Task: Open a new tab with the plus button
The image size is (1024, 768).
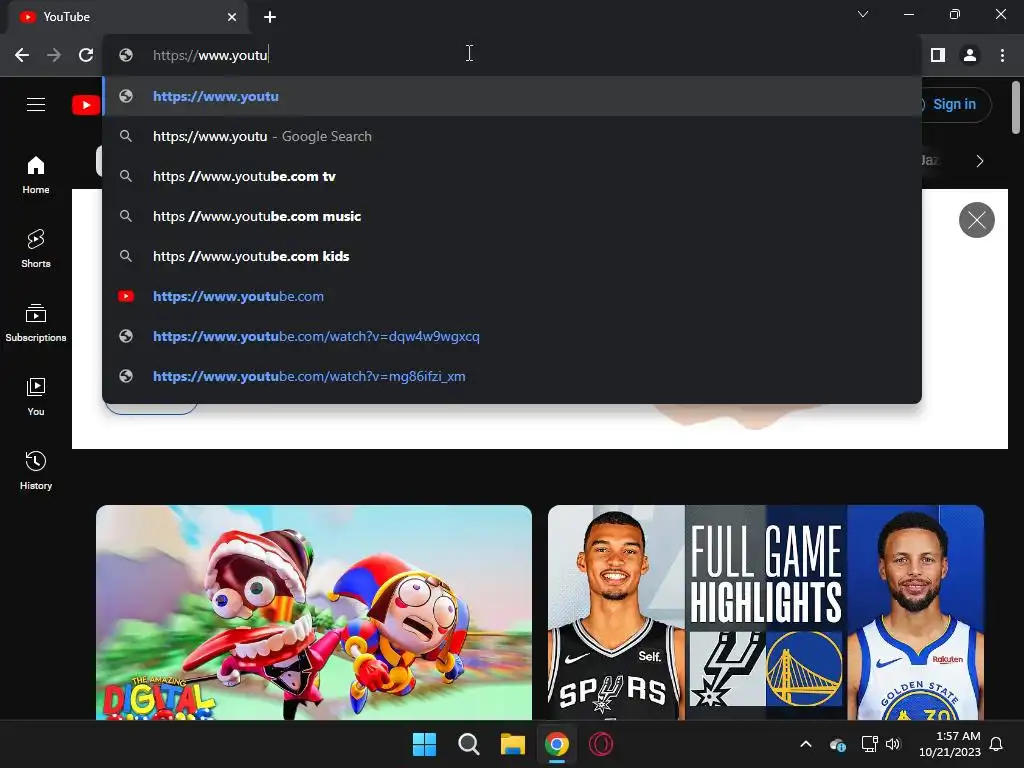Action: (x=270, y=17)
